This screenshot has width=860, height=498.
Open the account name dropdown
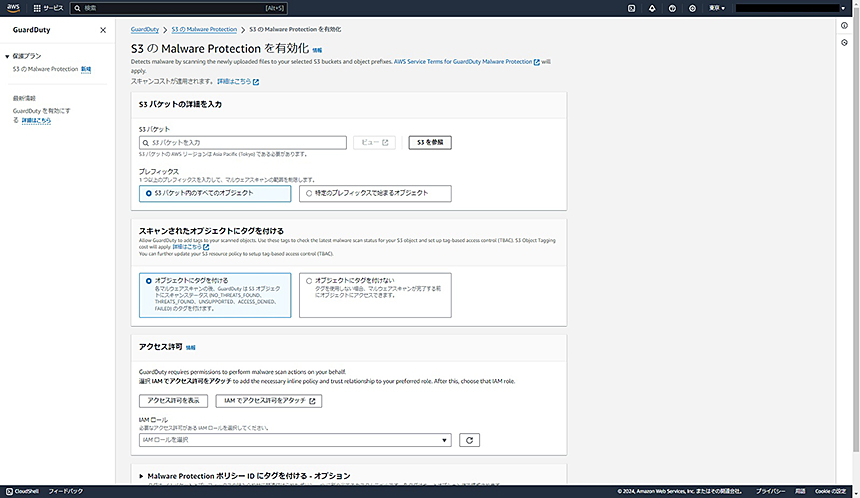pyautogui.click(x=790, y=8)
